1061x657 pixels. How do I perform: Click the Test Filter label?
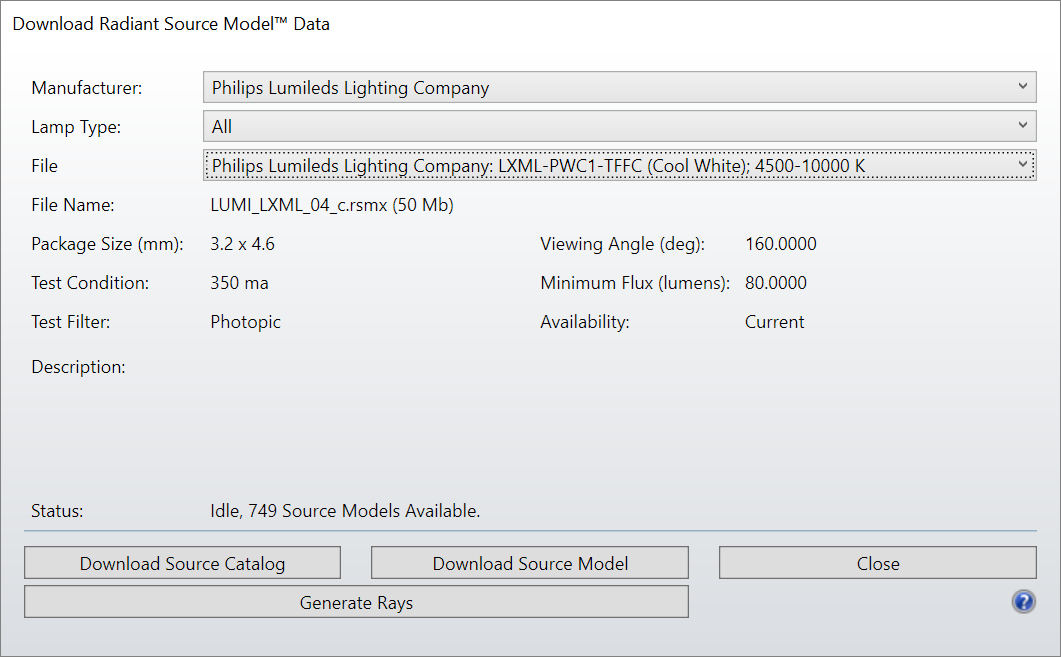point(70,322)
